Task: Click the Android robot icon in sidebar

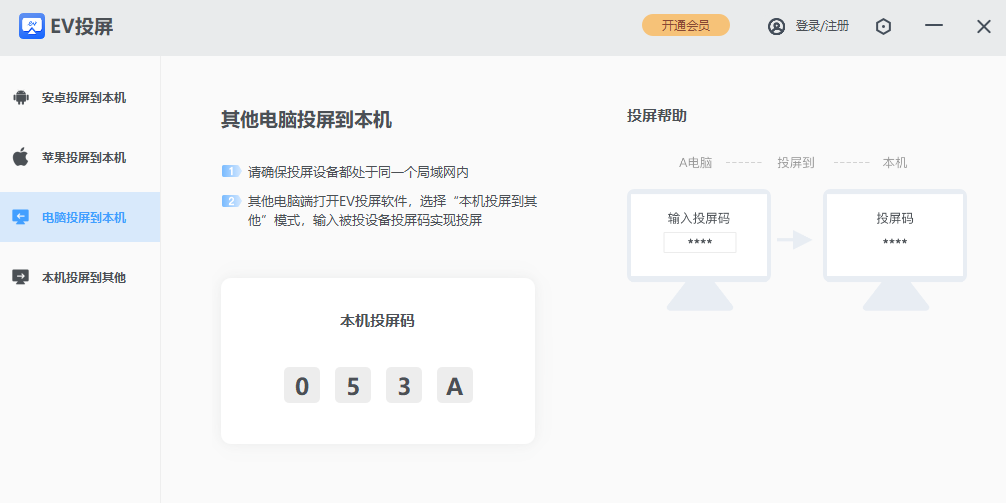Action: tap(20, 98)
